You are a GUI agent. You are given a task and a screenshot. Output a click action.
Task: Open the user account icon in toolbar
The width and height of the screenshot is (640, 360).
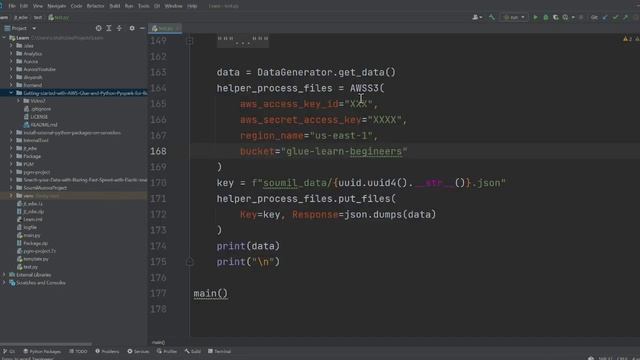pos(476,18)
